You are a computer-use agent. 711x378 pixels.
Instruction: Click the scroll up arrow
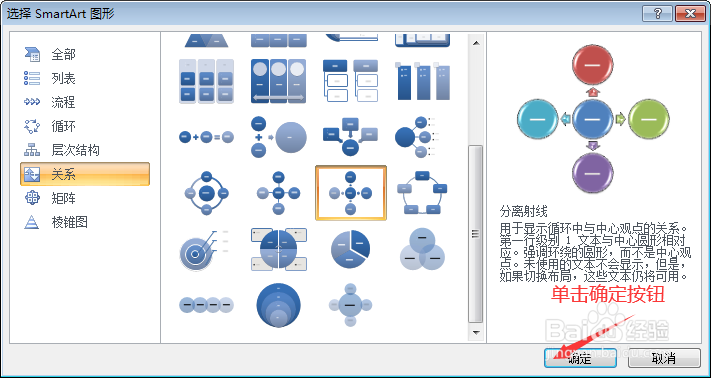coord(476,43)
